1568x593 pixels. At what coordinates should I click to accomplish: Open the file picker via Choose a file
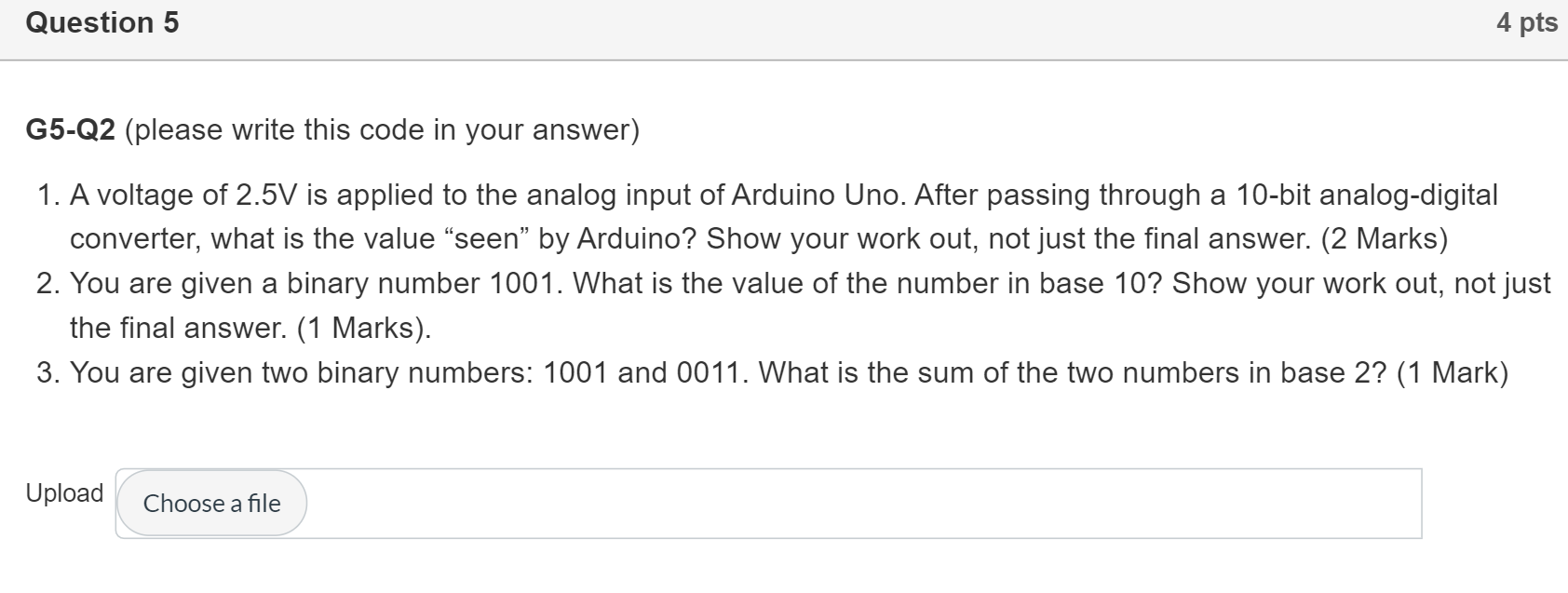(x=210, y=503)
